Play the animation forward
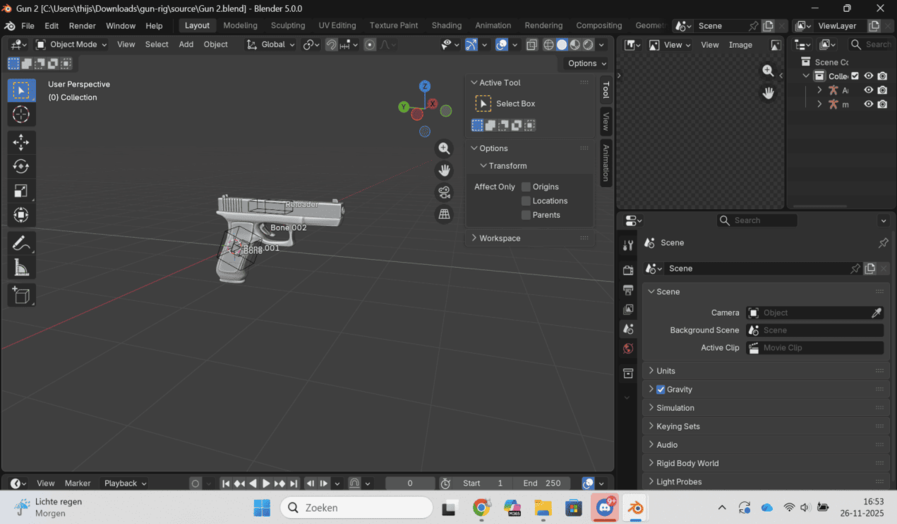Screen dimensions: 897x524 click(x=266, y=484)
